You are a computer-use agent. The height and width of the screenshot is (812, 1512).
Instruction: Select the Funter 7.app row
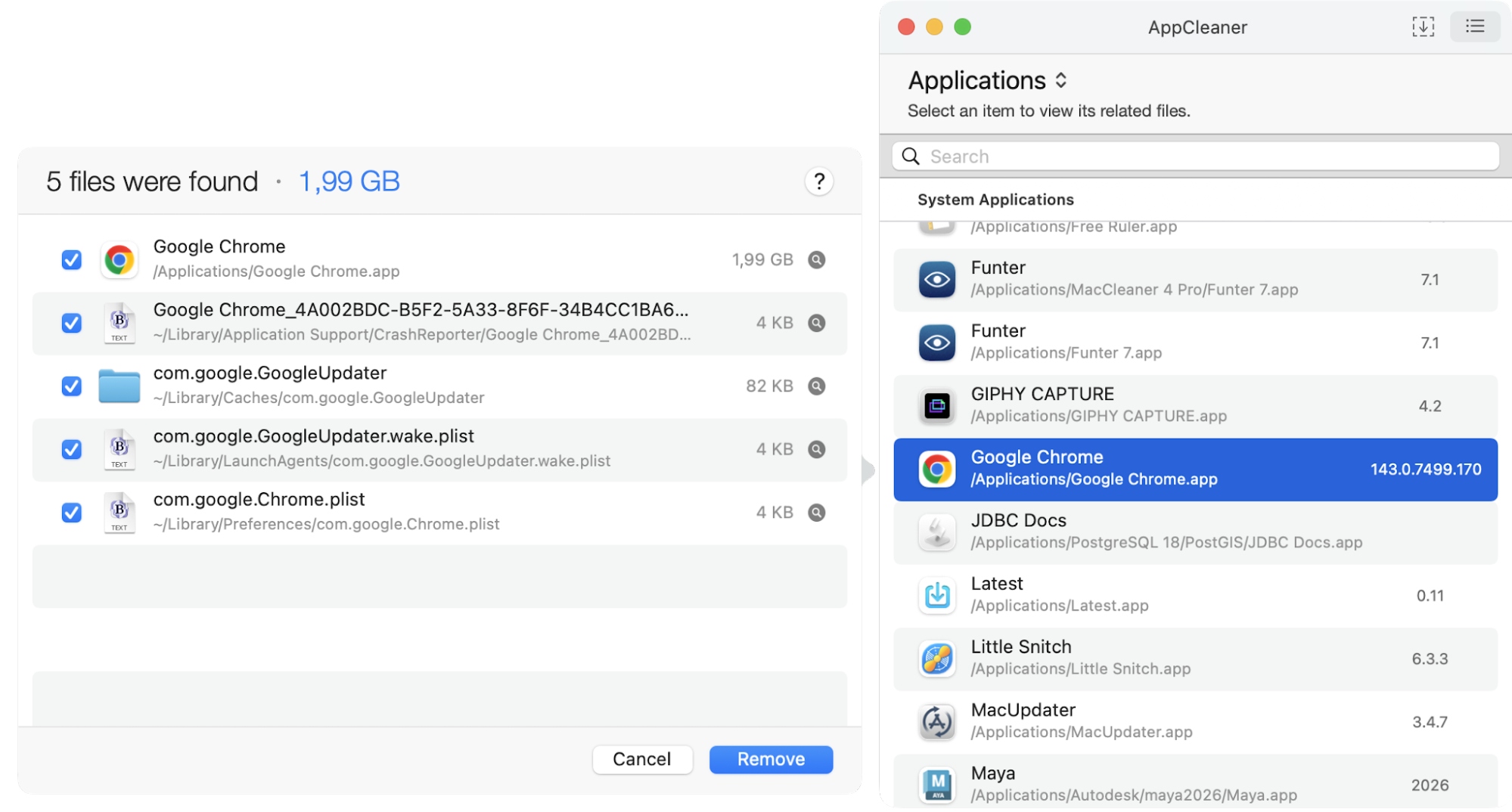[1195, 343]
